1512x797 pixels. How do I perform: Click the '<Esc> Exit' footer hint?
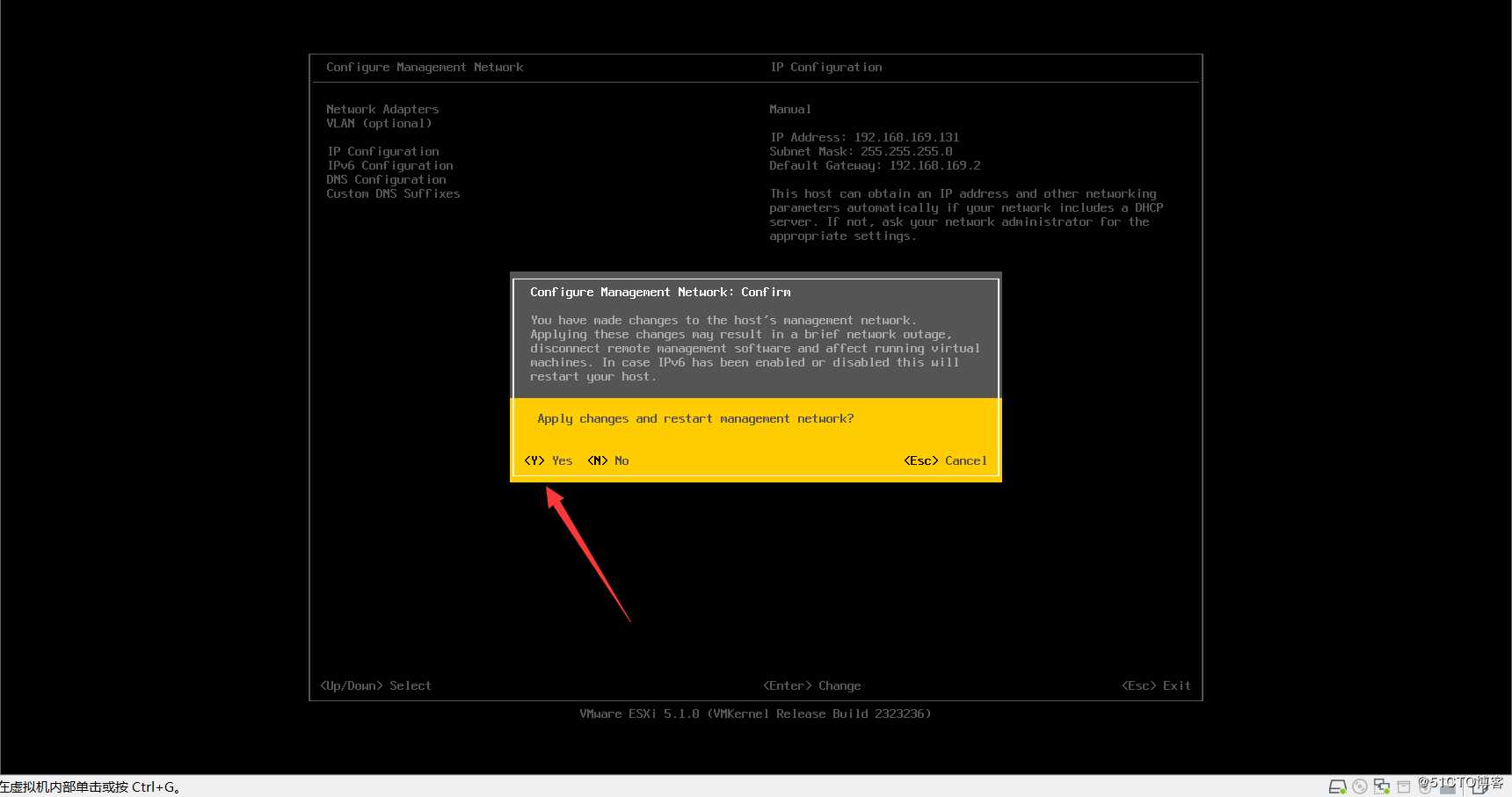coord(1156,685)
